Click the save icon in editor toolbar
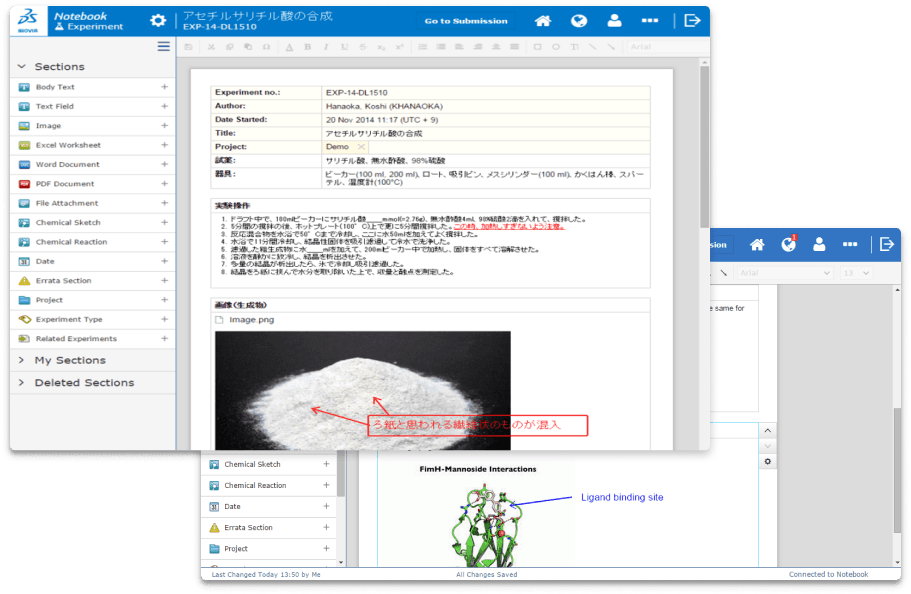The height and width of the screenshot is (594, 911). 188,46
